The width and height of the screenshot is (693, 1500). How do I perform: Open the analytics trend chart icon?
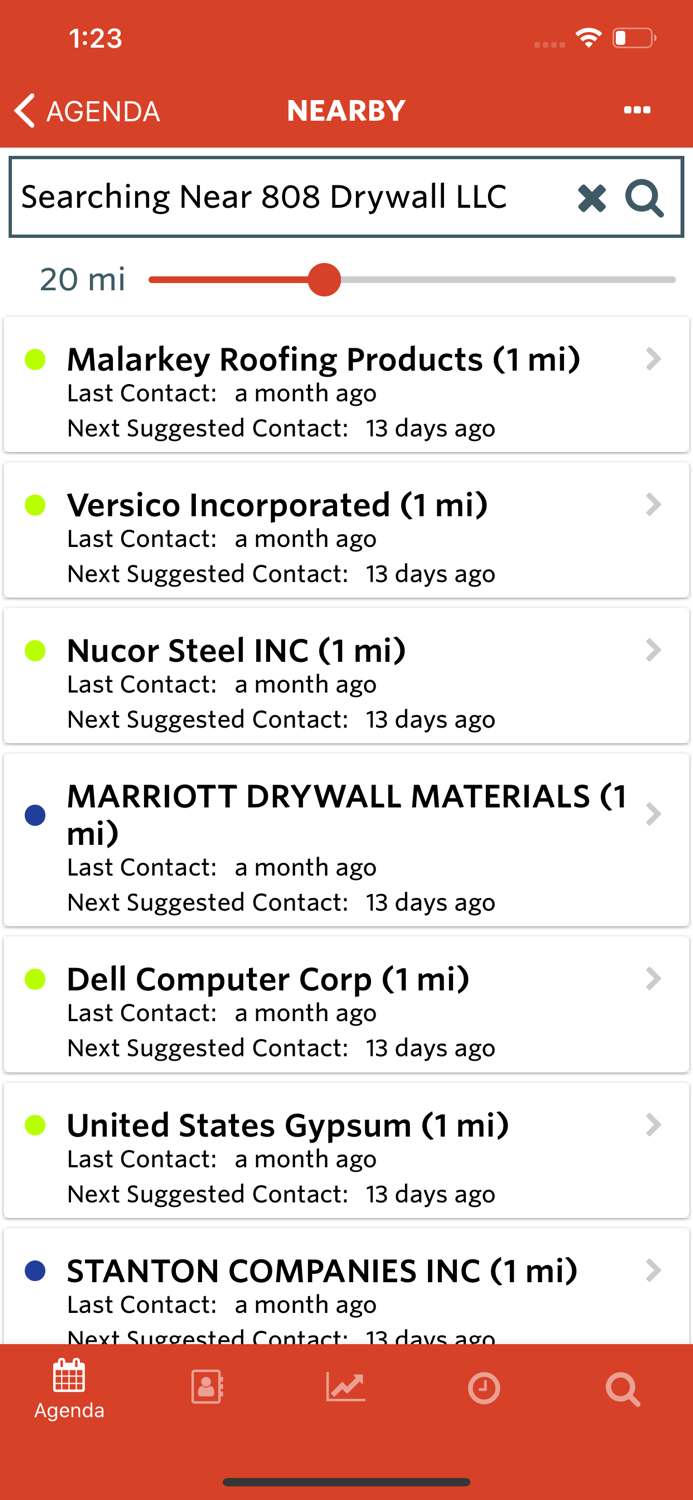345,1387
